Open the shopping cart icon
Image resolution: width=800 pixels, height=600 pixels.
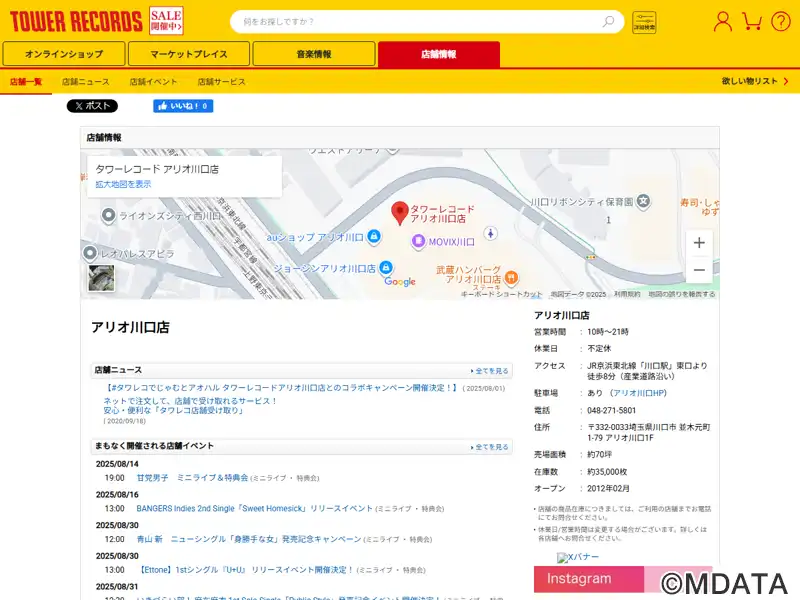(x=752, y=21)
